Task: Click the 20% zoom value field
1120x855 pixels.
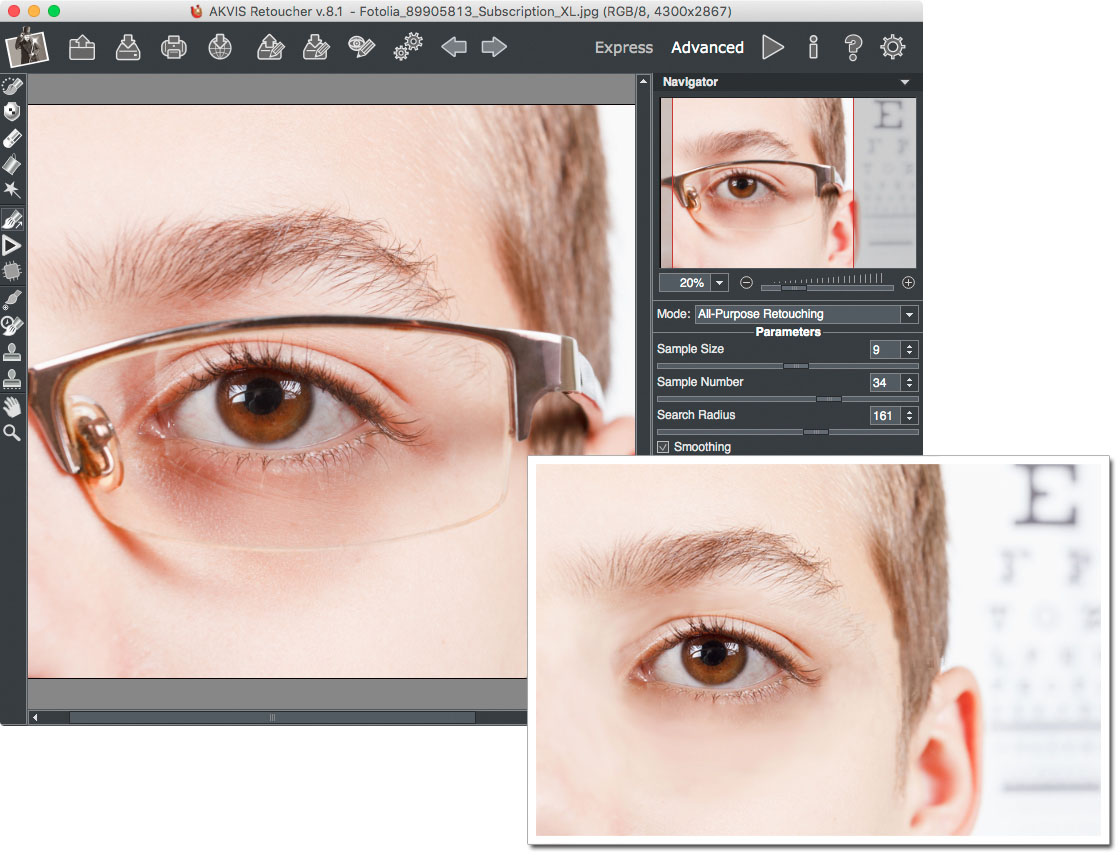Action: point(685,283)
